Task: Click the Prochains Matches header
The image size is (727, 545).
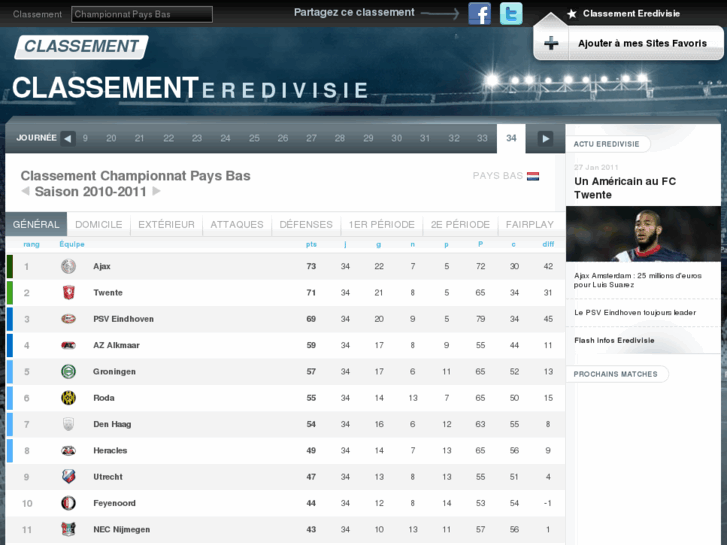Action: coord(616,374)
